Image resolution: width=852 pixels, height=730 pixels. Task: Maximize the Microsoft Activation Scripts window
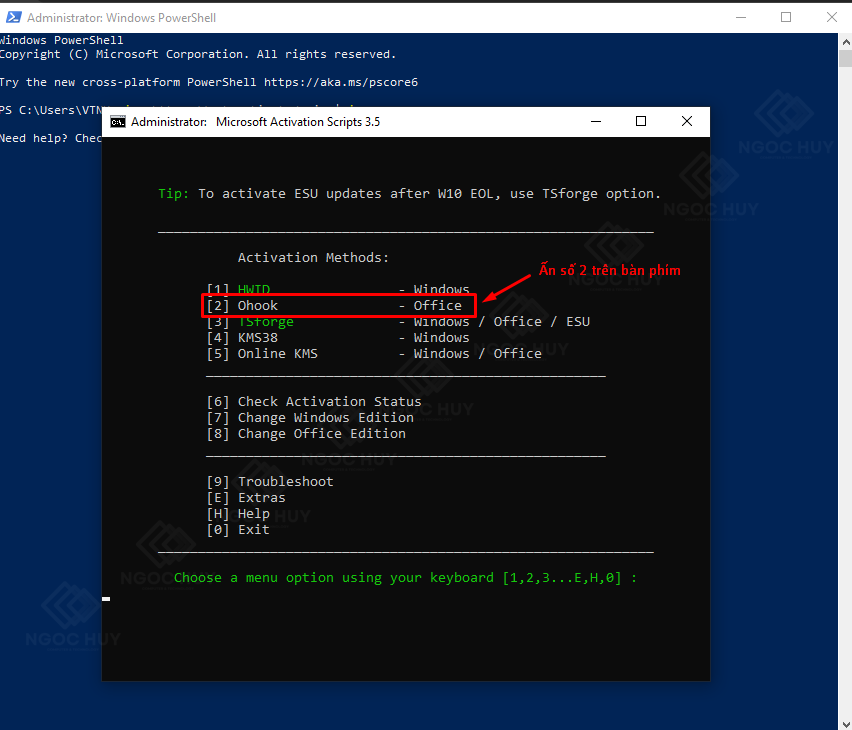[641, 121]
